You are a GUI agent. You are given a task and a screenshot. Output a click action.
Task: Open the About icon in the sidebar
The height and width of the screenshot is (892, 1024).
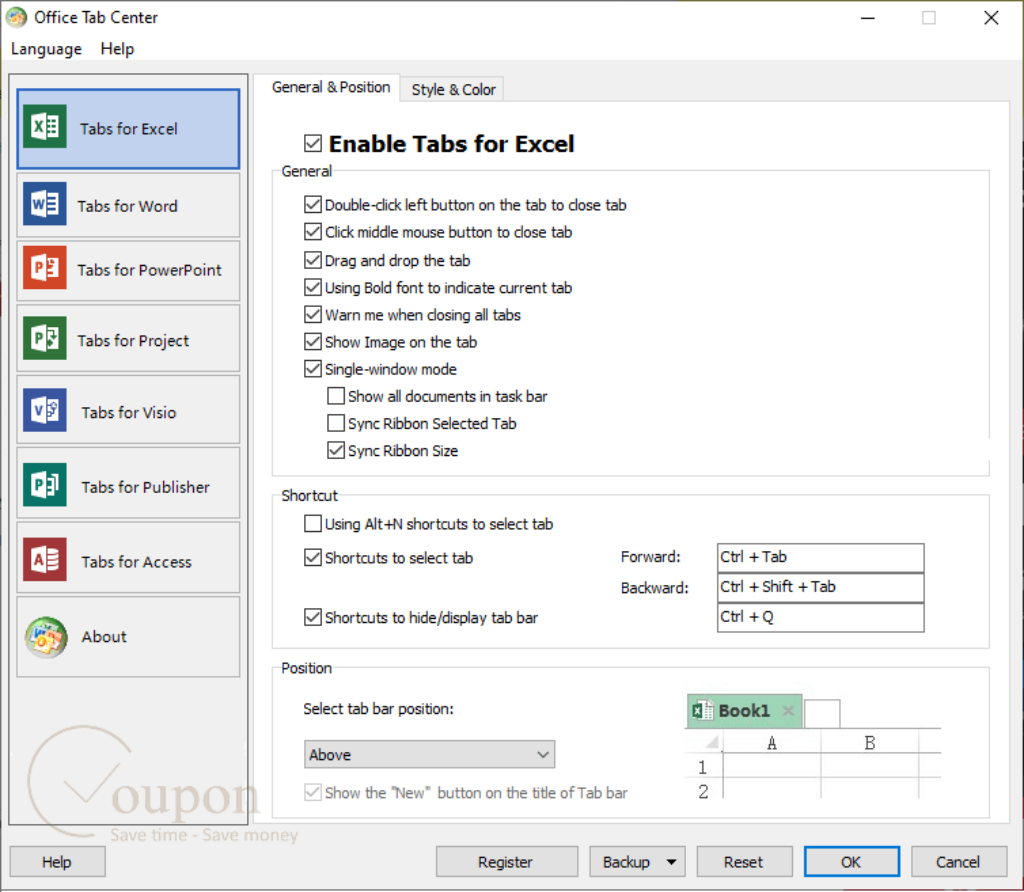46,637
